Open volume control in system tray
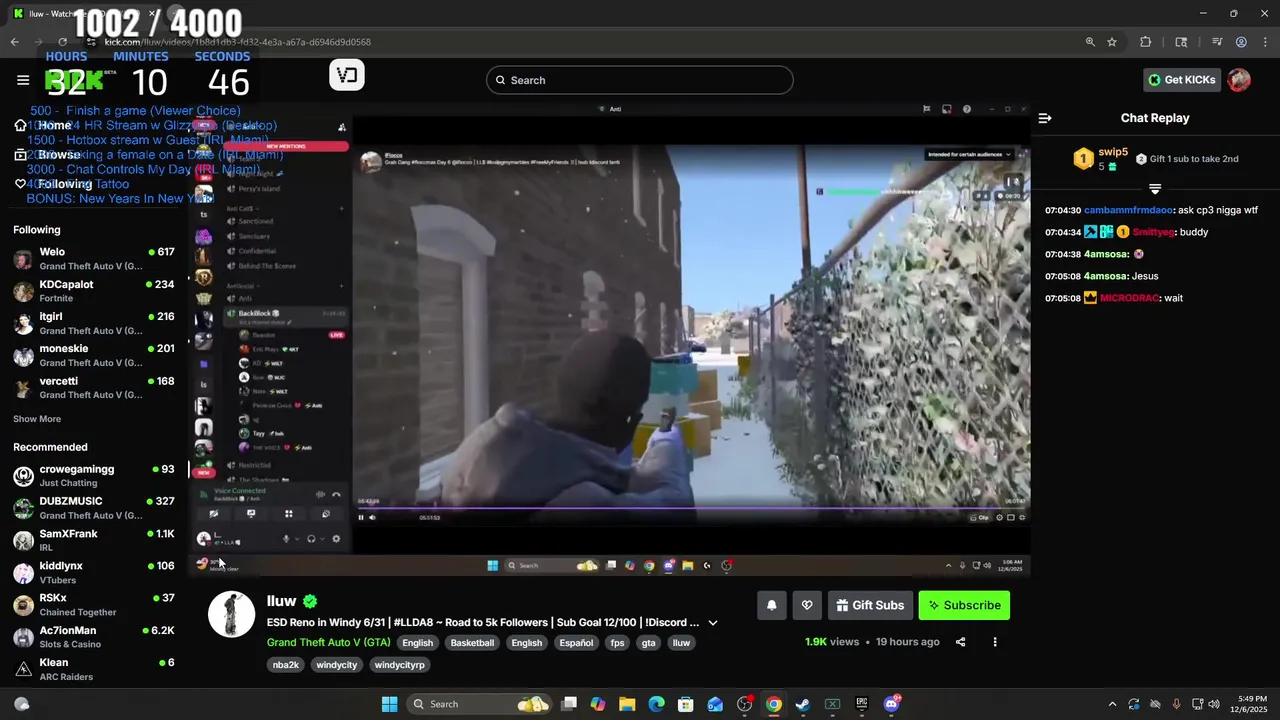 pos(1215,704)
